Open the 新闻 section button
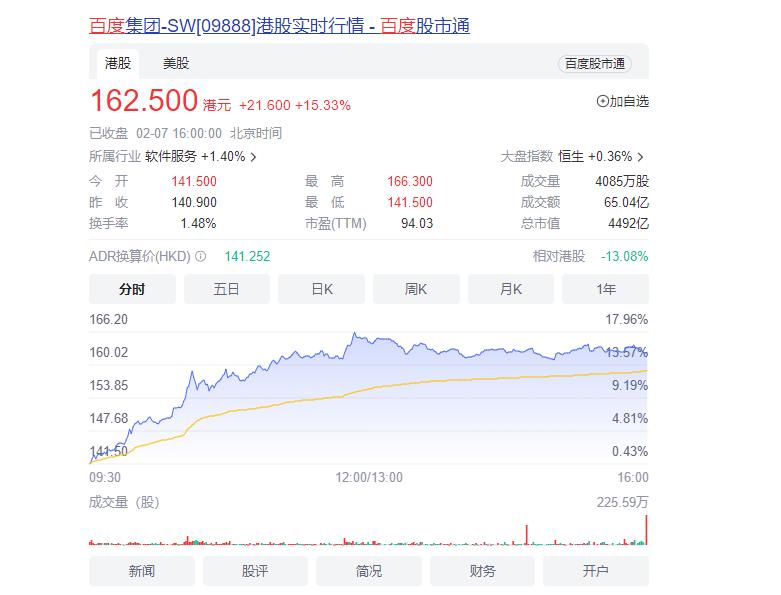Viewport: 781px width, 595px height. [142, 571]
